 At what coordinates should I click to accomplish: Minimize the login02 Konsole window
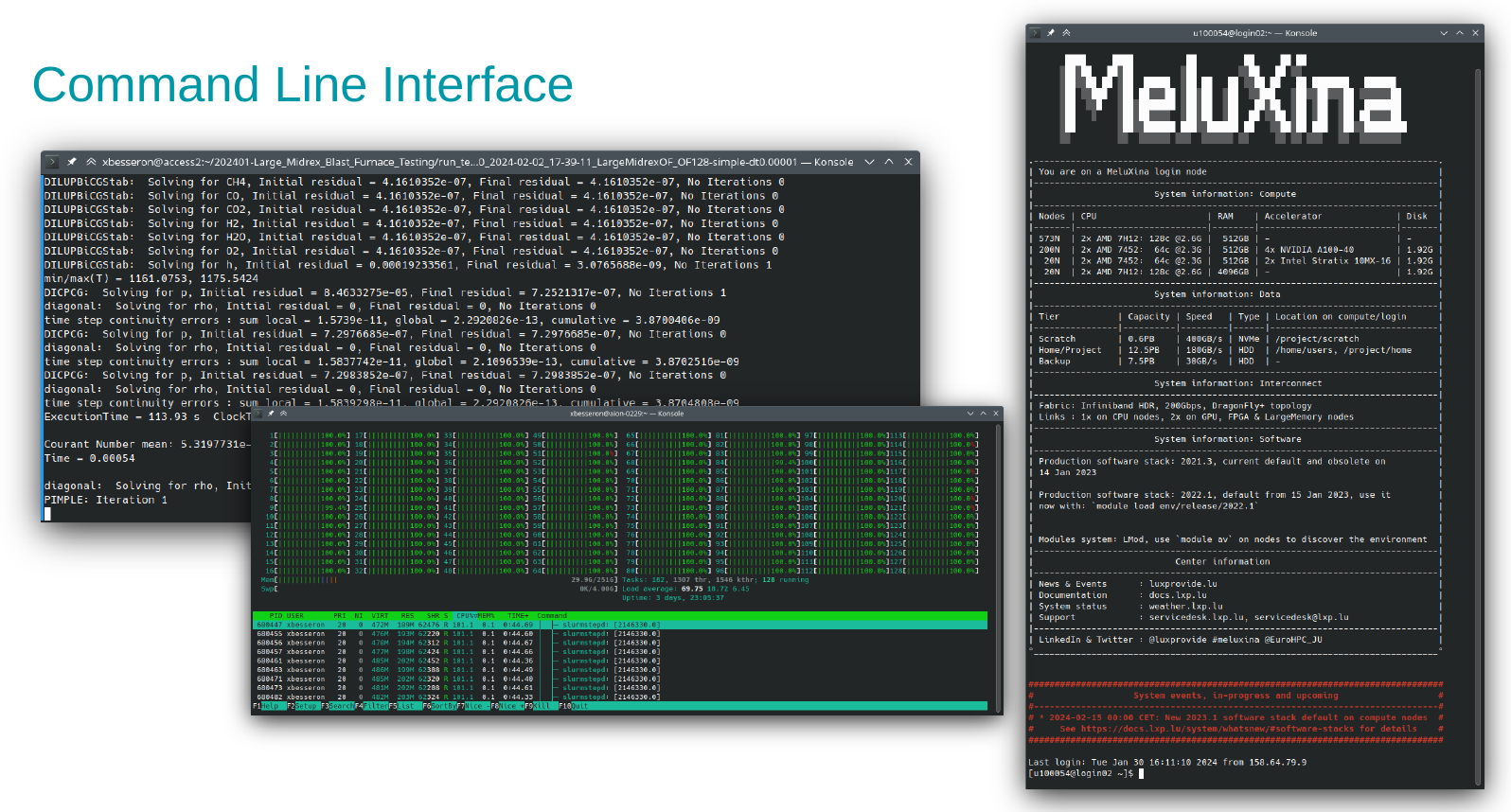1444,33
